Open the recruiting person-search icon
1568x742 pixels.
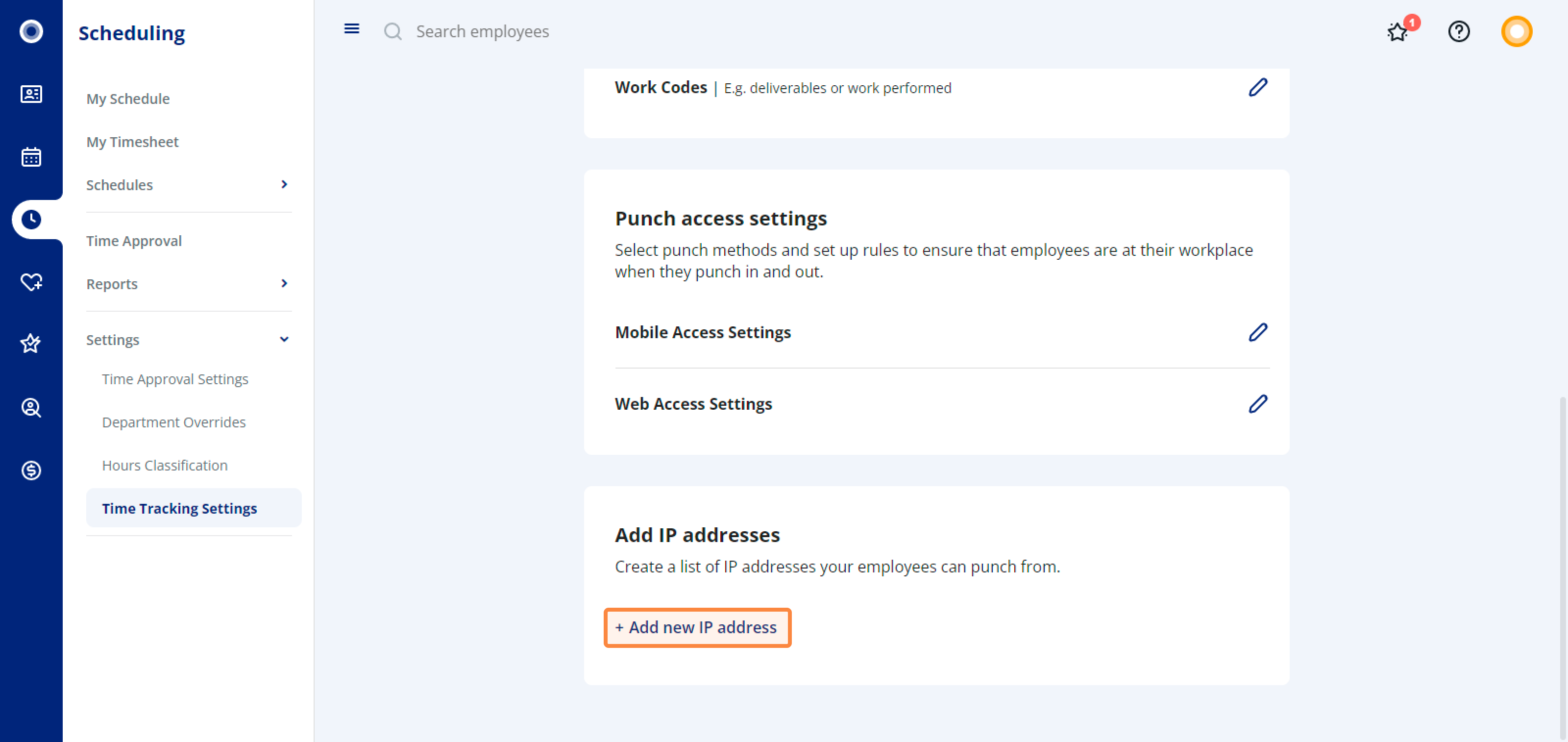pyautogui.click(x=31, y=407)
